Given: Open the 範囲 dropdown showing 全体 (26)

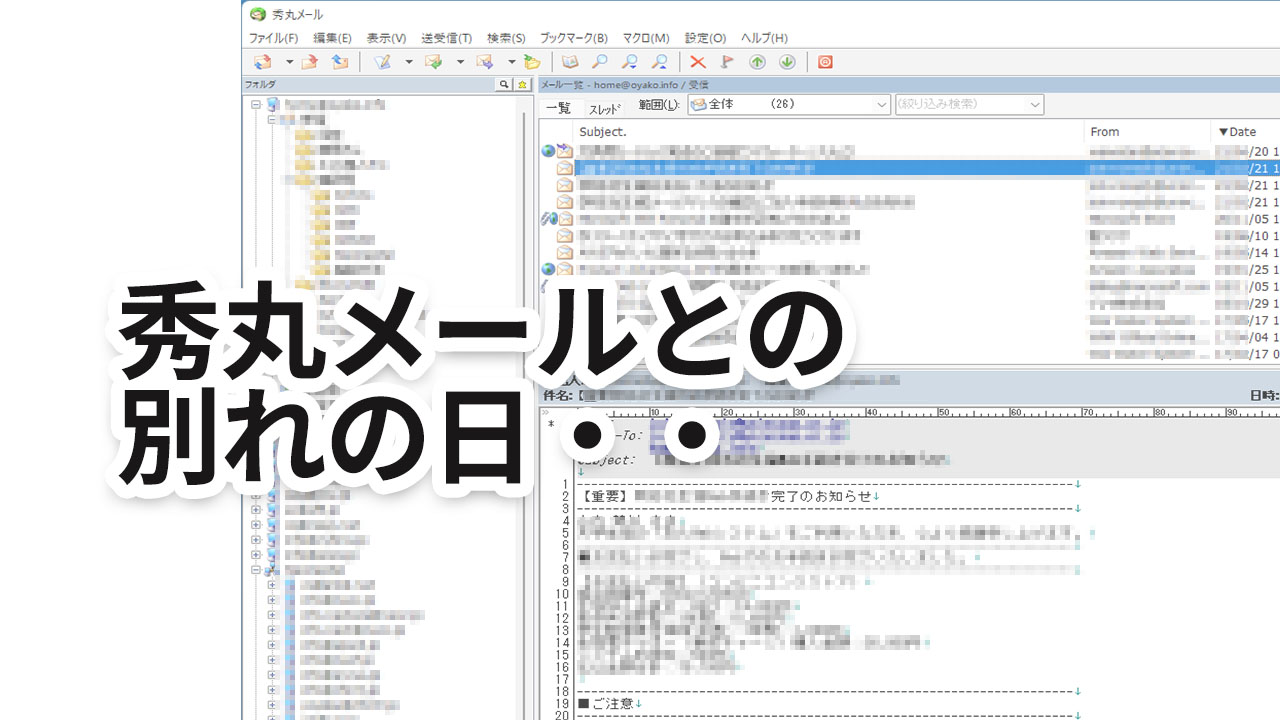Looking at the screenshot, I should click(x=789, y=104).
